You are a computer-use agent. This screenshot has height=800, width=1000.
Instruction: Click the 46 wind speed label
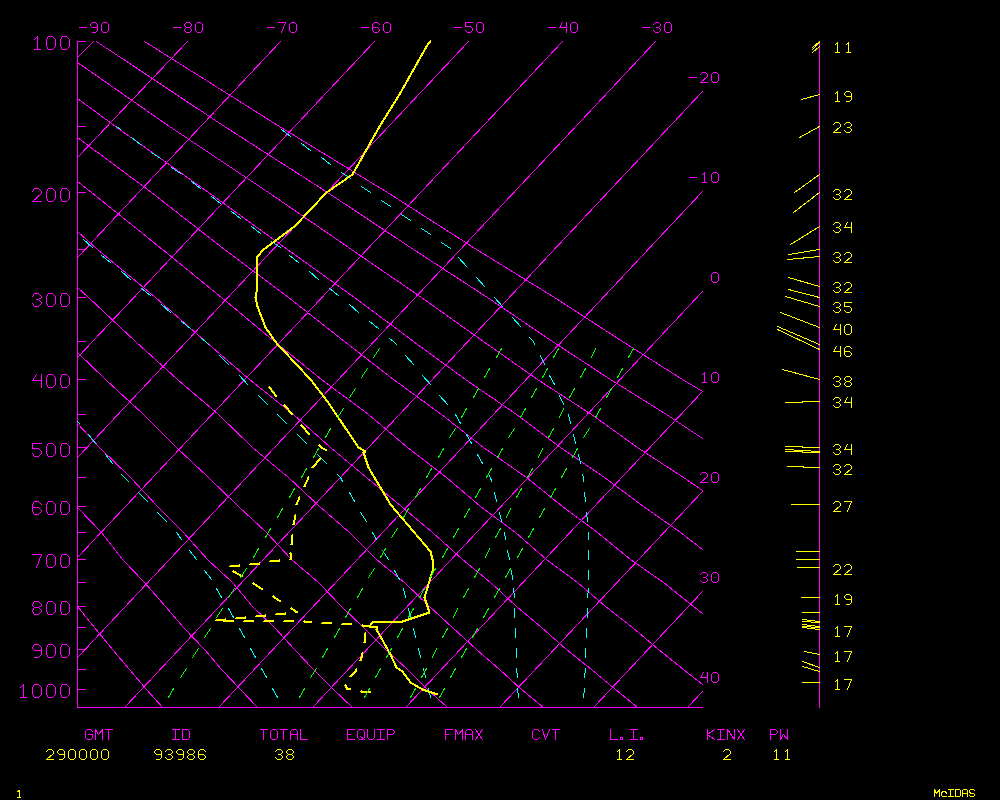coord(842,352)
